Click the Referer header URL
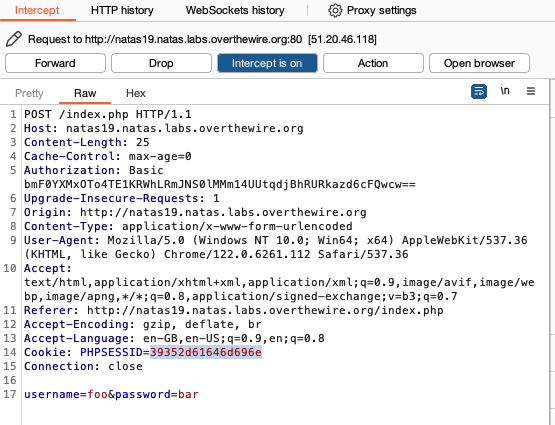The image size is (555, 425). pos(265,310)
